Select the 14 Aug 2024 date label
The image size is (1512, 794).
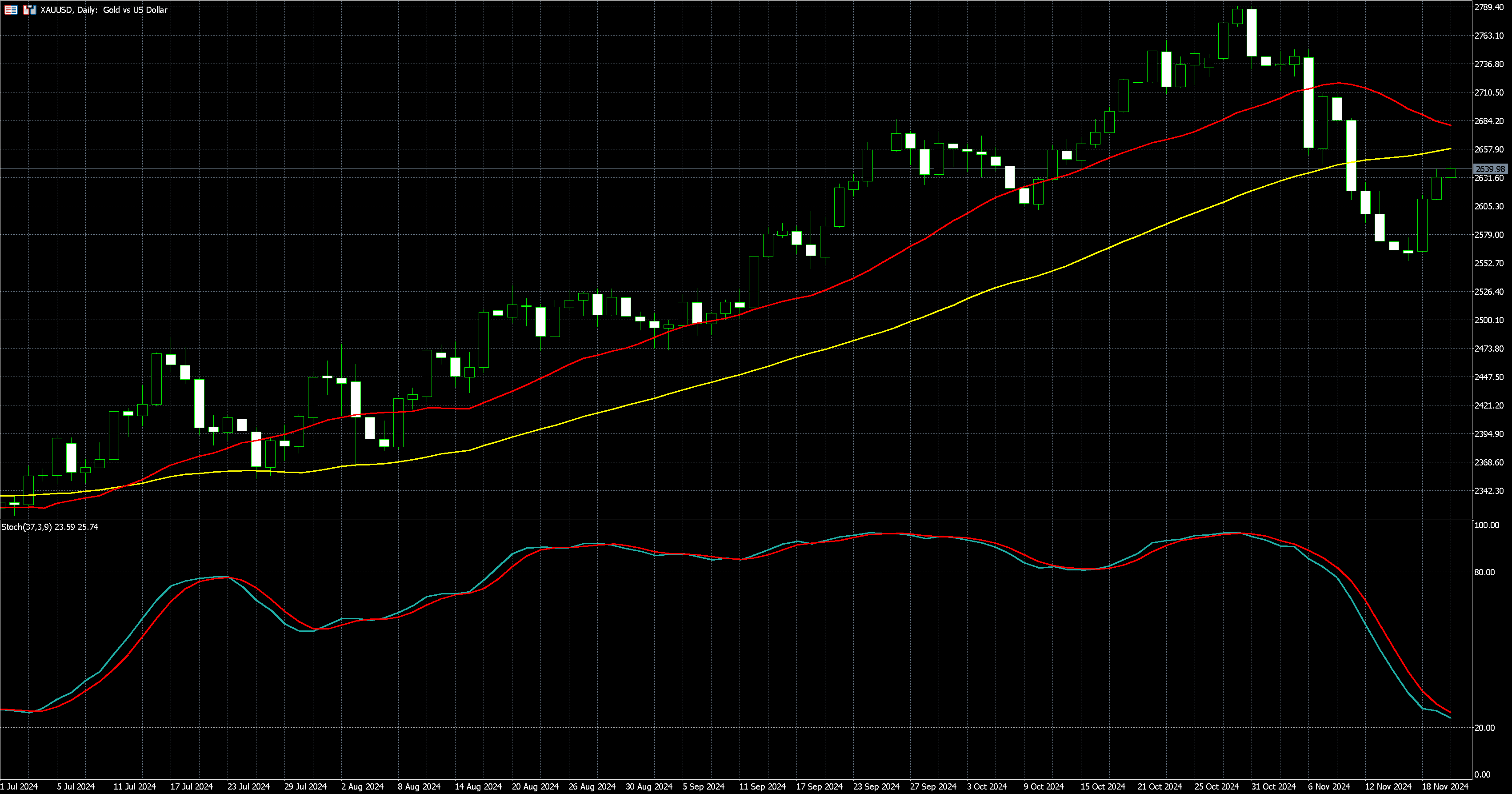point(478,786)
